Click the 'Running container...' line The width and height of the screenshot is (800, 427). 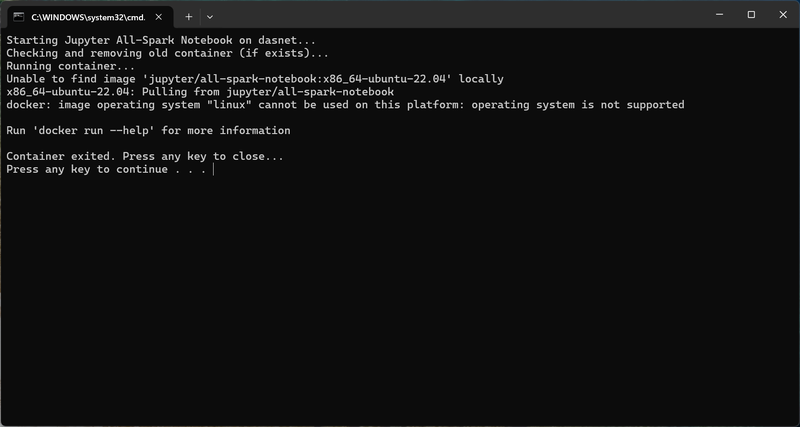[70, 66]
